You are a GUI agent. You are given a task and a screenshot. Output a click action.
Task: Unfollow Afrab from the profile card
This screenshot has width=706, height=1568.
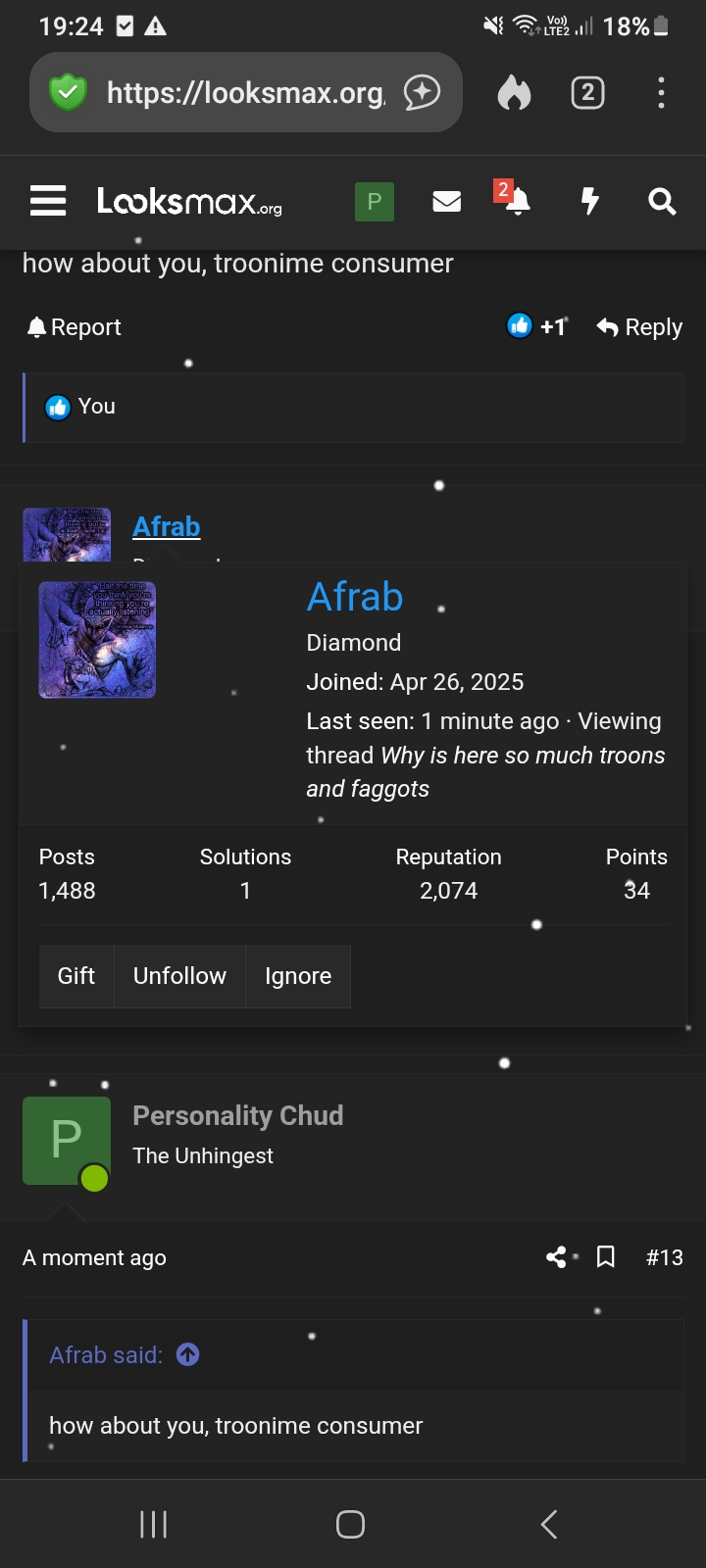pos(179,976)
